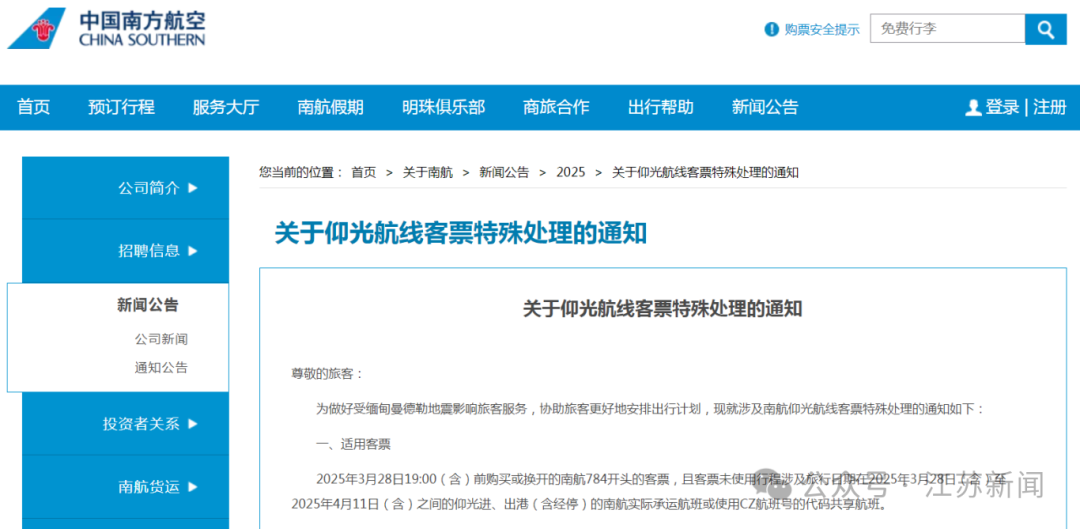This screenshot has height=529, width=1080.
Task: Select 服务大厅 in the navigation bar
Action: click(x=226, y=107)
